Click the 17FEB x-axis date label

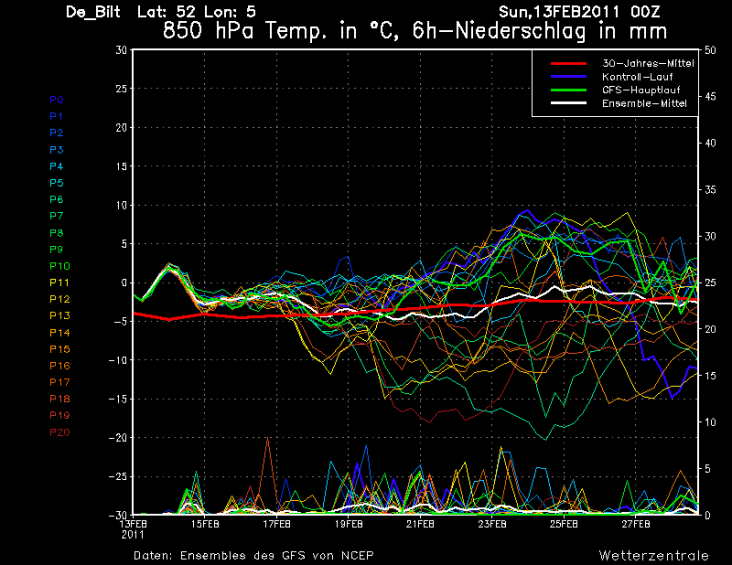pos(277,524)
